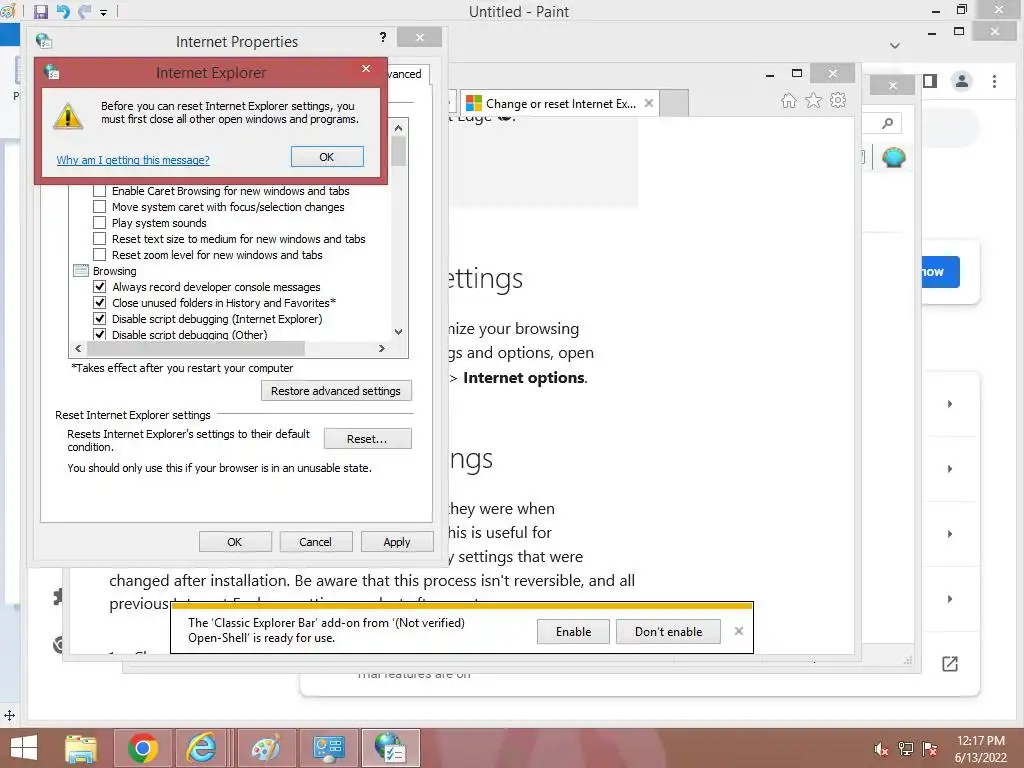Image resolution: width=1024 pixels, height=768 pixels.
Task: Click the teal shell extension icon
Action: (893, 157)
